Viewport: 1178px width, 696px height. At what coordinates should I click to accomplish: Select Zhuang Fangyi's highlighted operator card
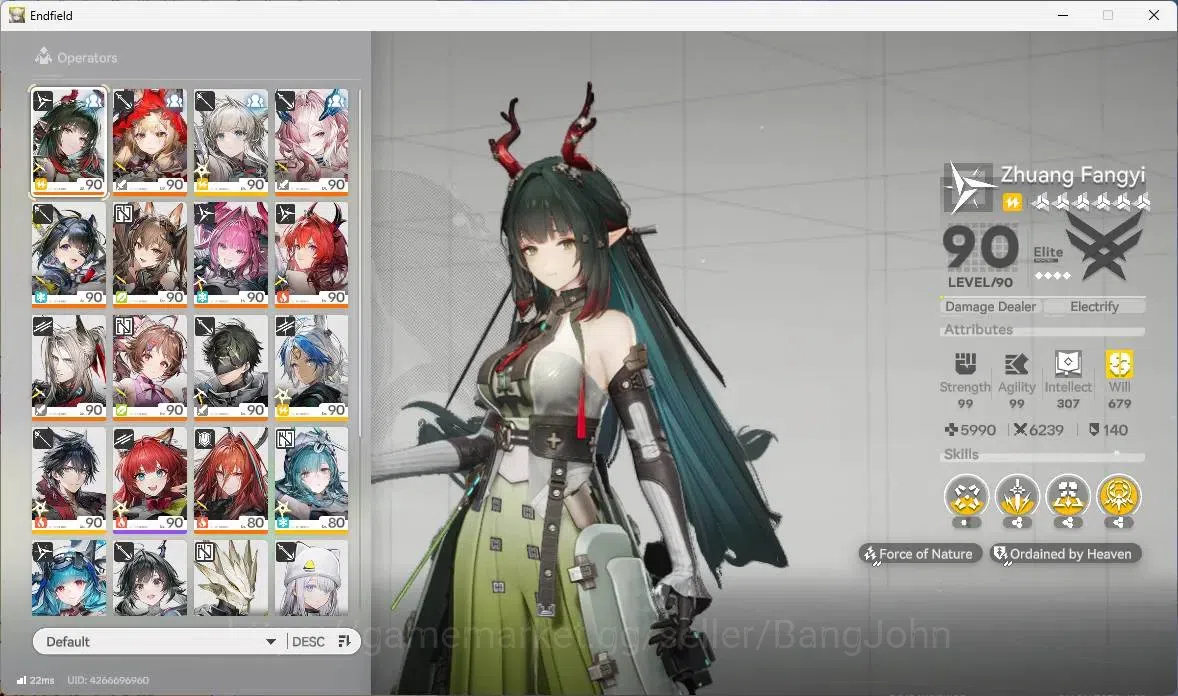click(x=68, y=142)
